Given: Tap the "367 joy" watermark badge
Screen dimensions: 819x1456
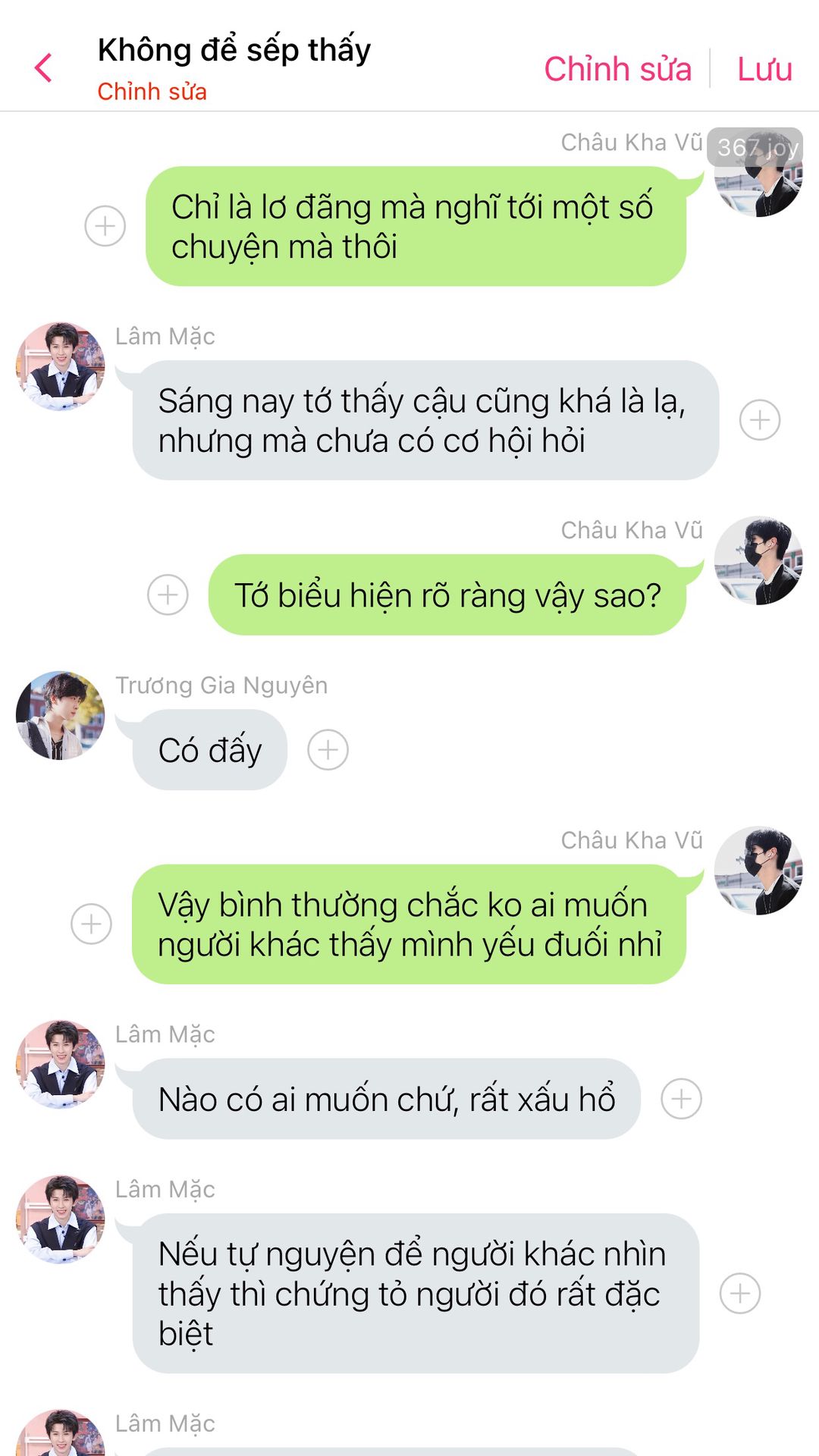Looking at the screenshot, I should pyautogui.click(x=755, y=147).
